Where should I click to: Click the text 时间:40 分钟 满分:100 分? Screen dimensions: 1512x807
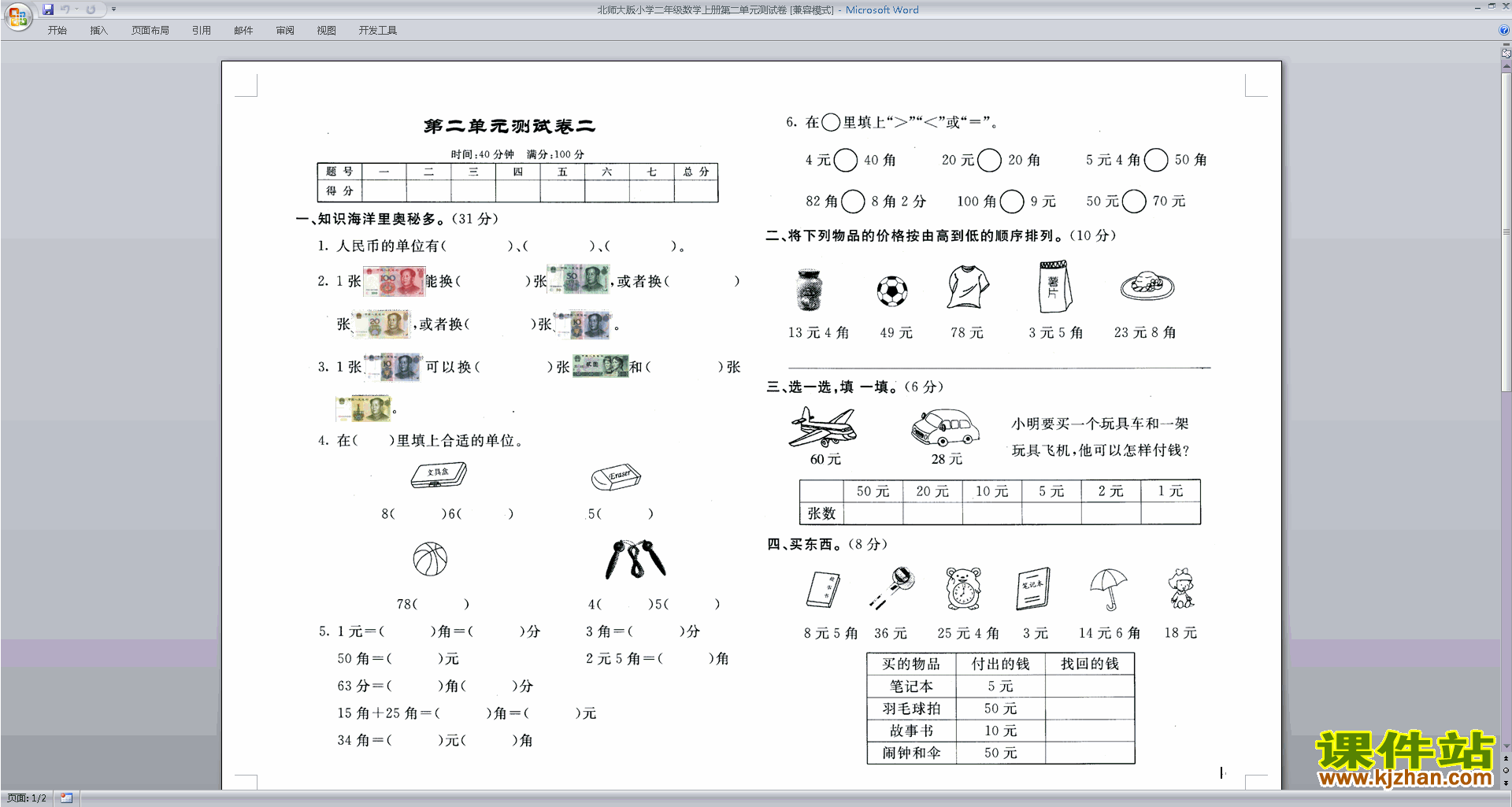click(x=517, y=154)
